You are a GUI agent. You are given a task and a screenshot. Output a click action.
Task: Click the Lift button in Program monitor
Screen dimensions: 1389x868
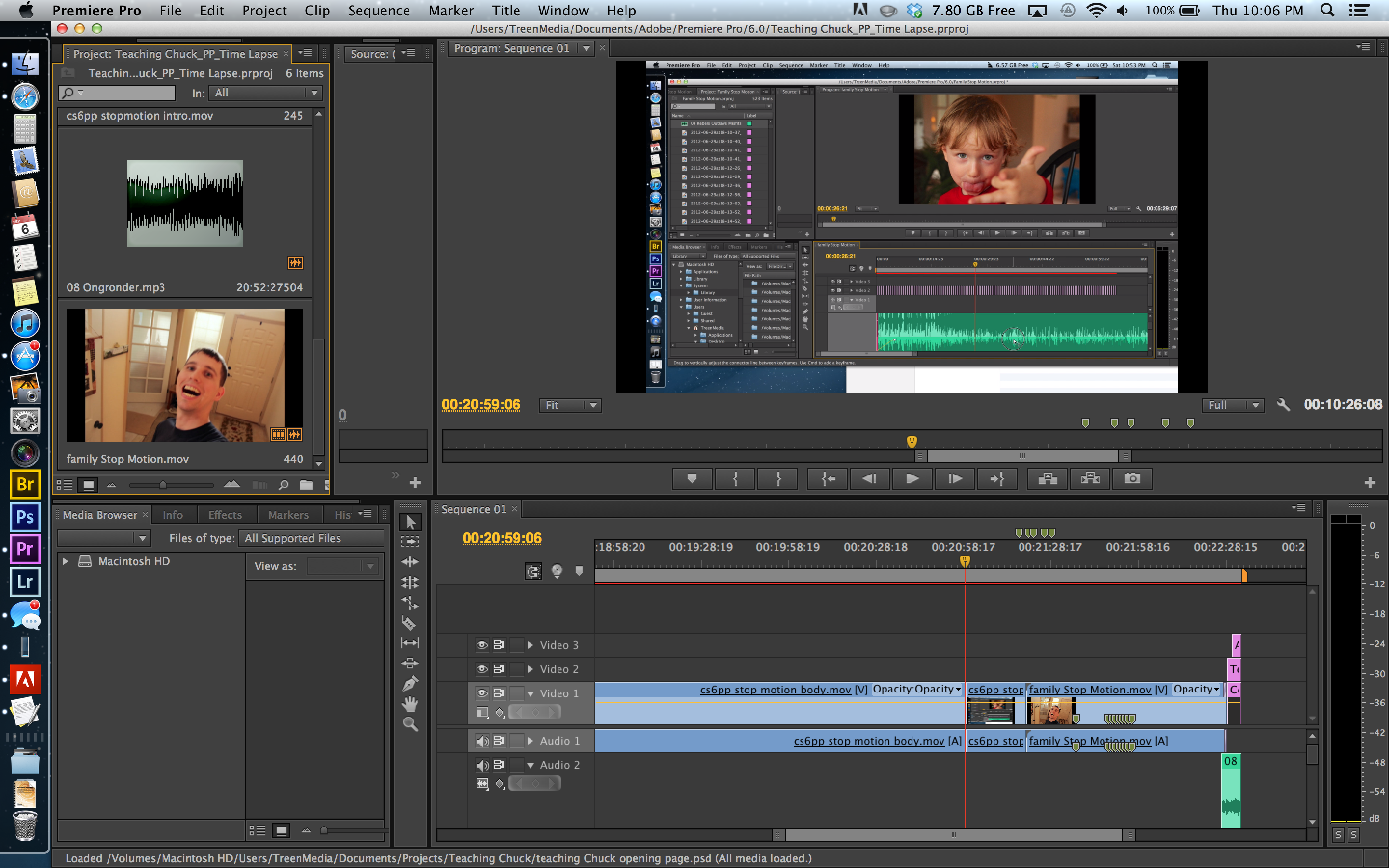1046,478
